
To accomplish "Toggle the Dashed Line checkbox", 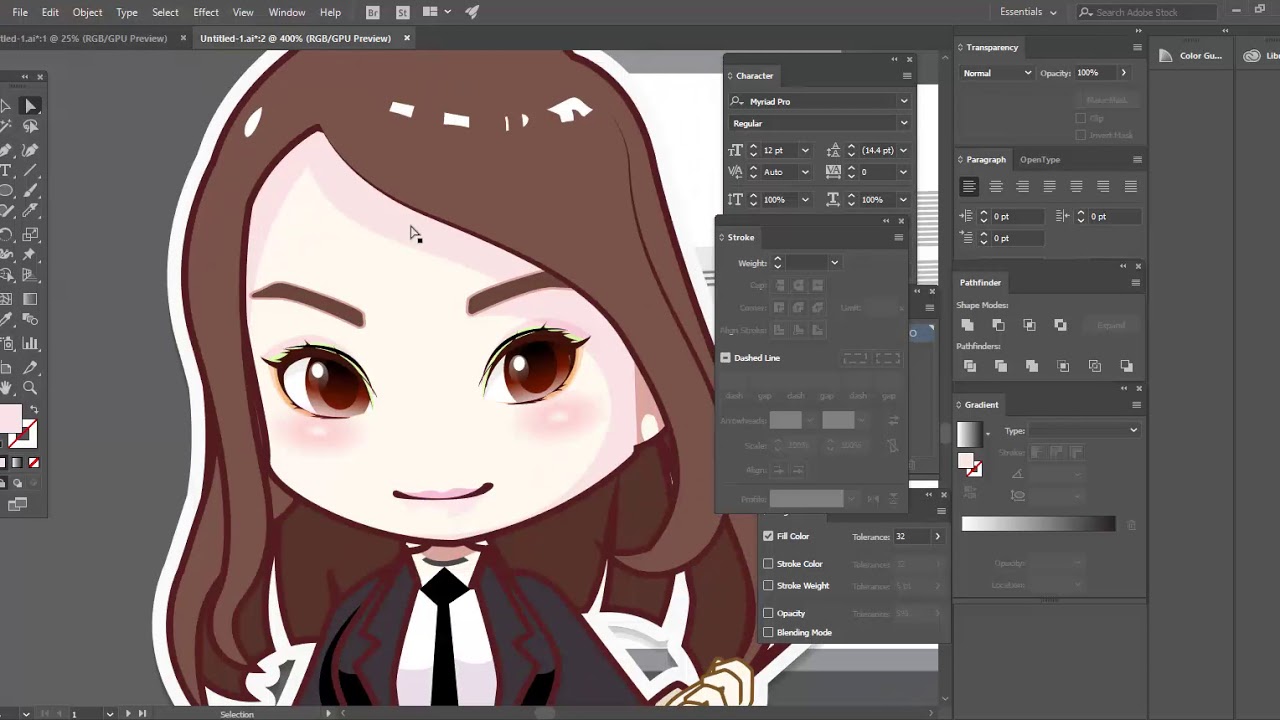I will pos(725,357).
